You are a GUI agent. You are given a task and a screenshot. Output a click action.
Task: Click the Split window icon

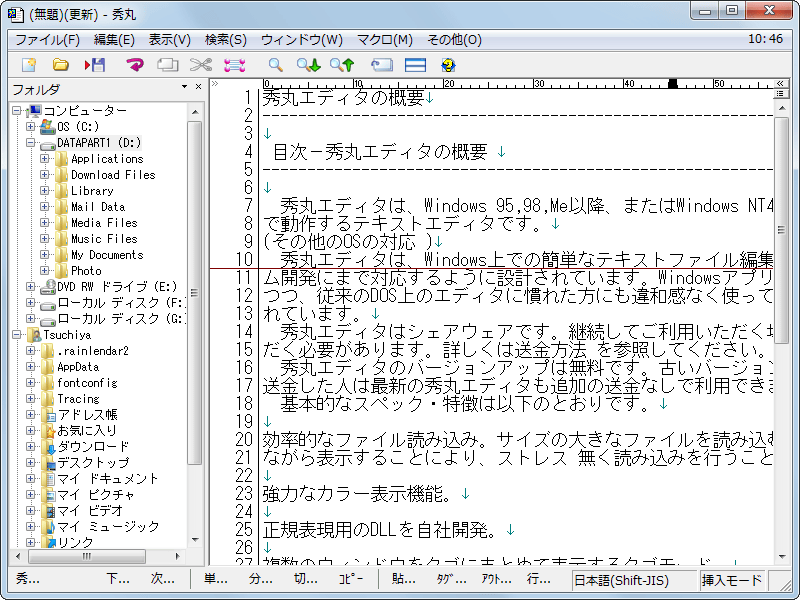[415, 65]
